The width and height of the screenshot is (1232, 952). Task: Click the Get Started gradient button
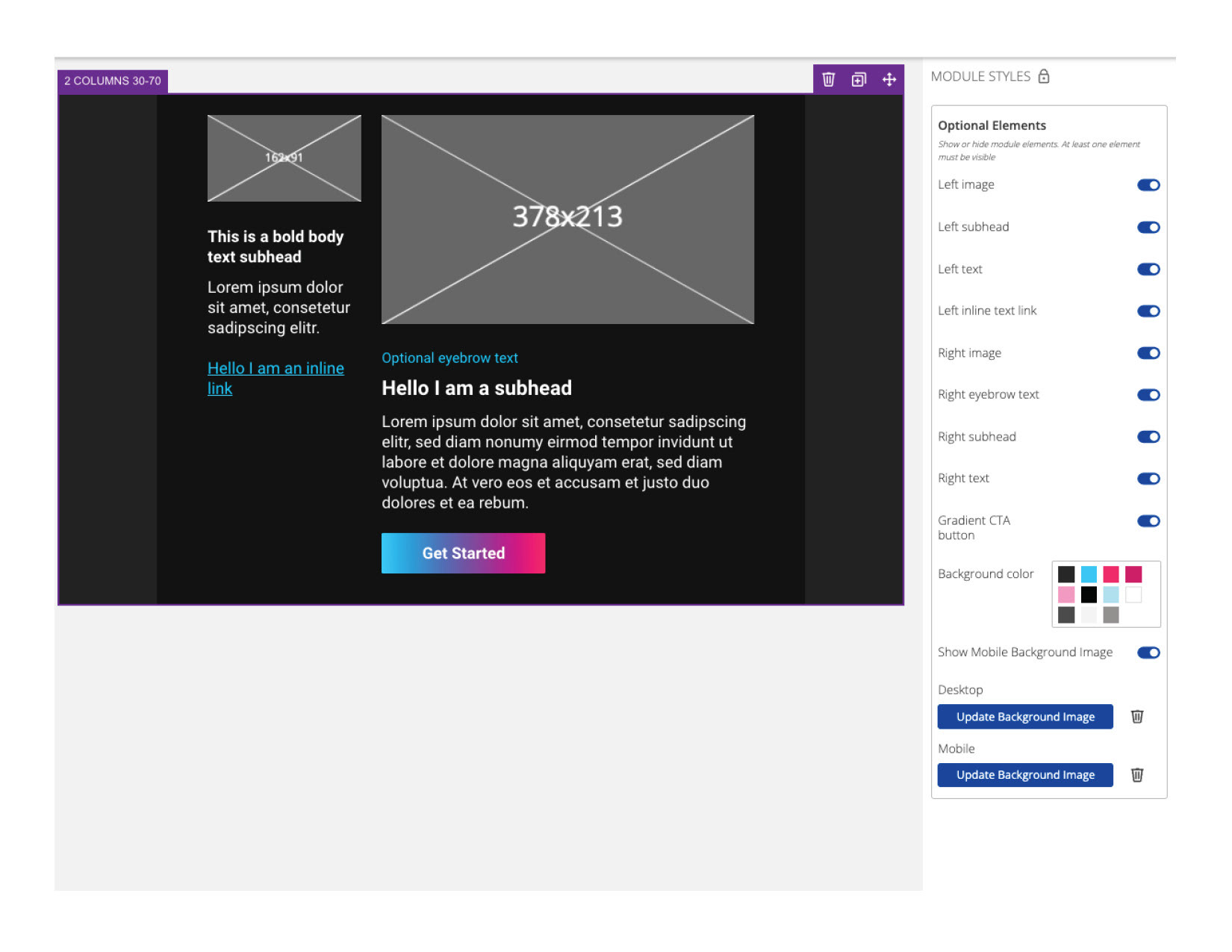coord(463,553)
